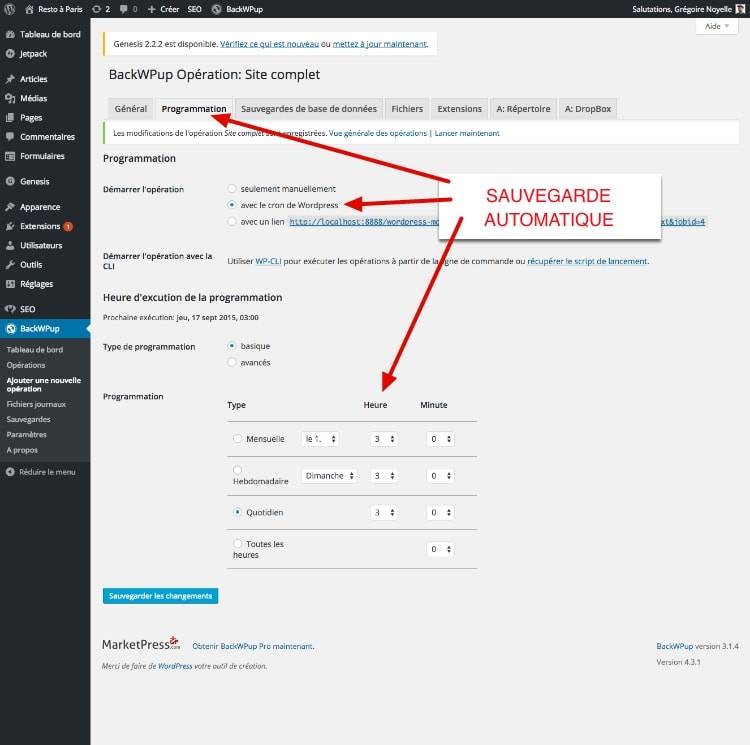Click the SEO icon in the sidebar

coord(10,309)
